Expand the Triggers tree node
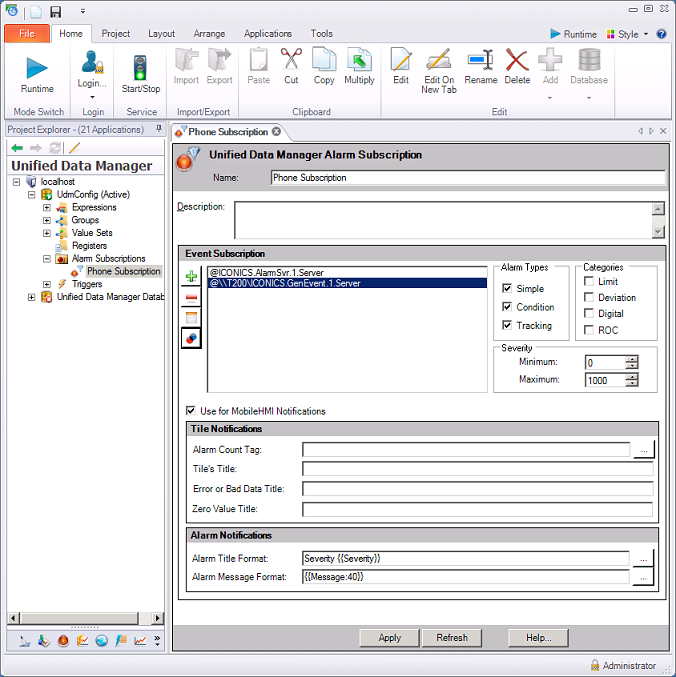The image size is (676, 677). click(46, 284)
